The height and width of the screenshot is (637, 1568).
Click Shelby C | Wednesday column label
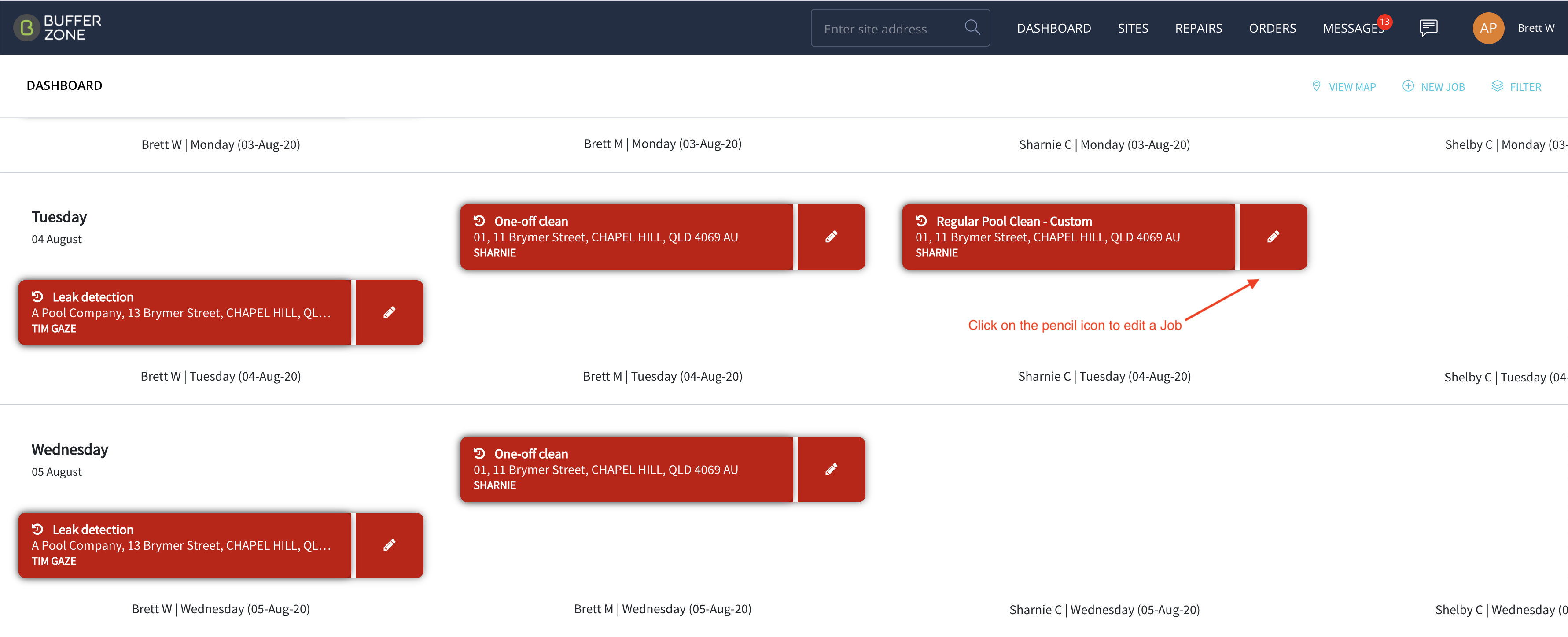(1501, 610)
